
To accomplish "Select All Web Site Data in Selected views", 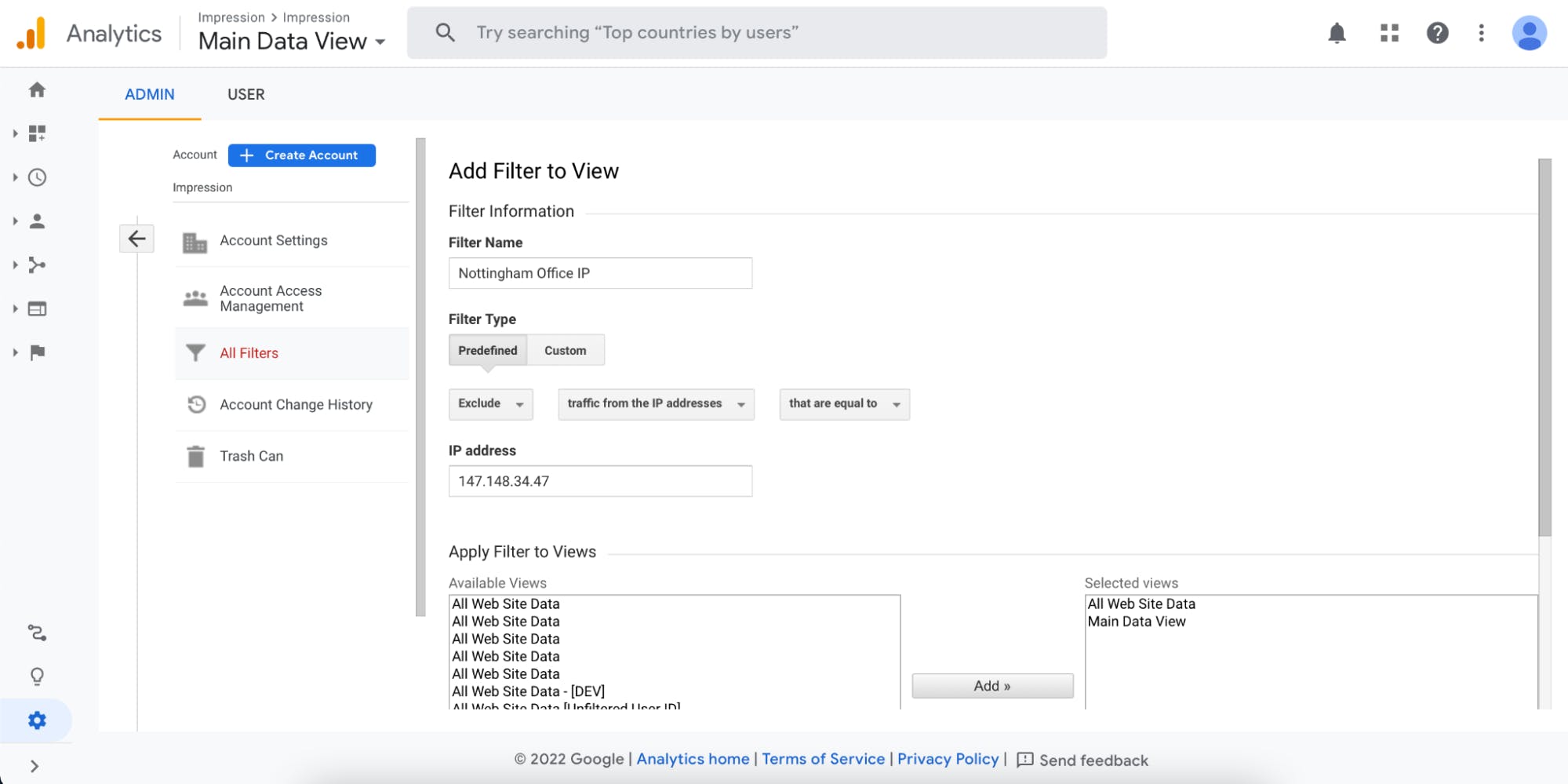I will pyautogui.click(x=1141, y=603).
